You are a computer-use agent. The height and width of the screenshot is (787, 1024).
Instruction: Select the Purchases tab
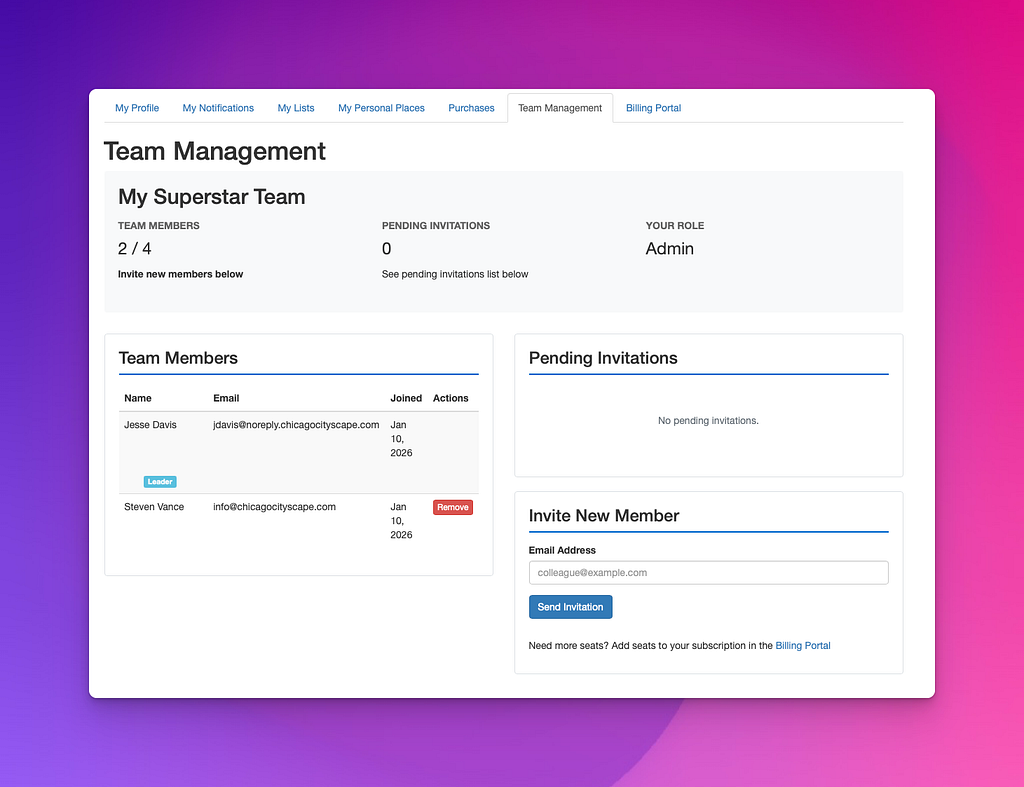click(471, 108)
